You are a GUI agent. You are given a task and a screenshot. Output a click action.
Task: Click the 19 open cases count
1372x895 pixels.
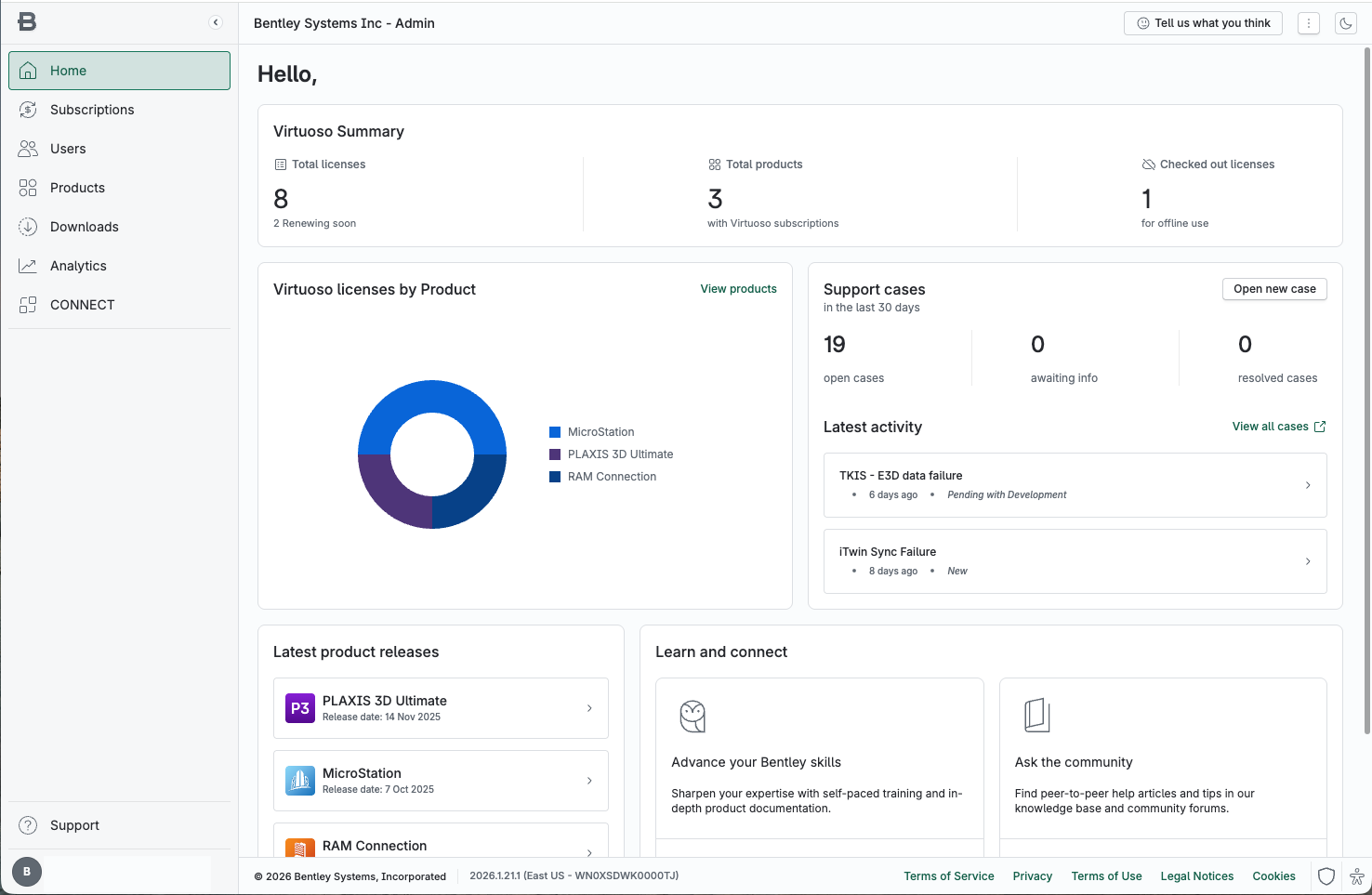[835, 345]
